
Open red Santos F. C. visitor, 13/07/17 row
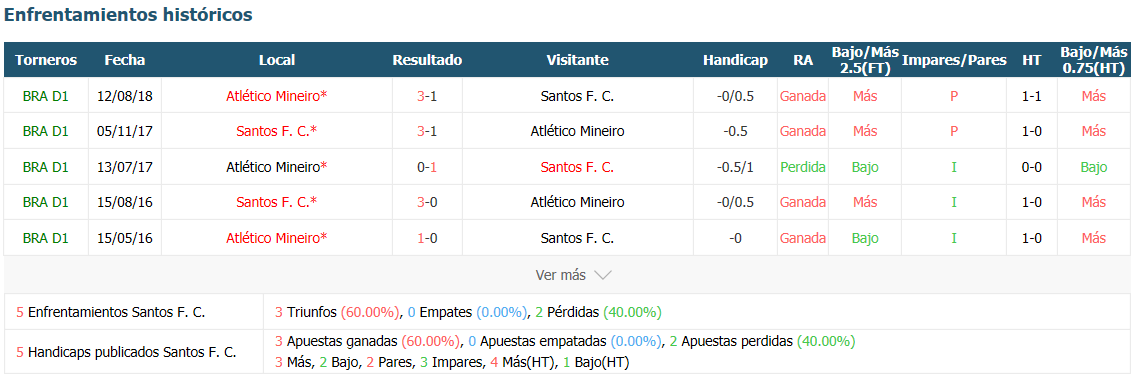577,167
